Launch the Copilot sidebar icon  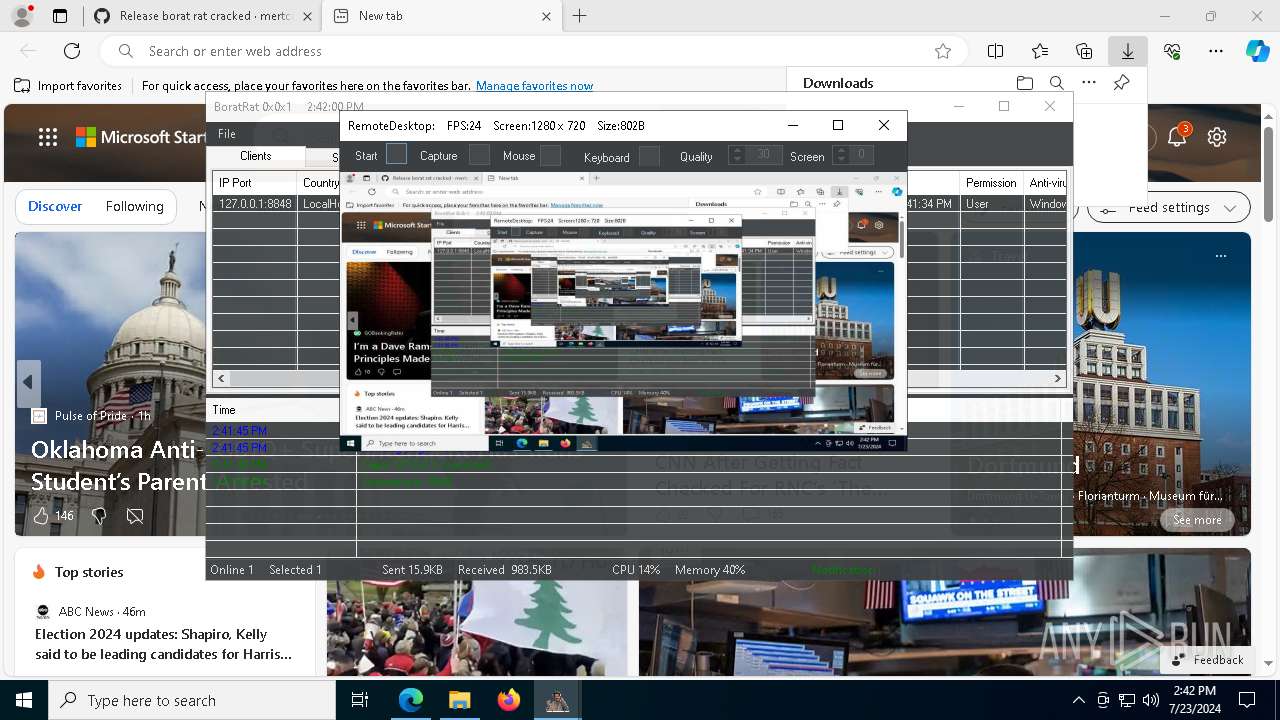(1257, 51)
